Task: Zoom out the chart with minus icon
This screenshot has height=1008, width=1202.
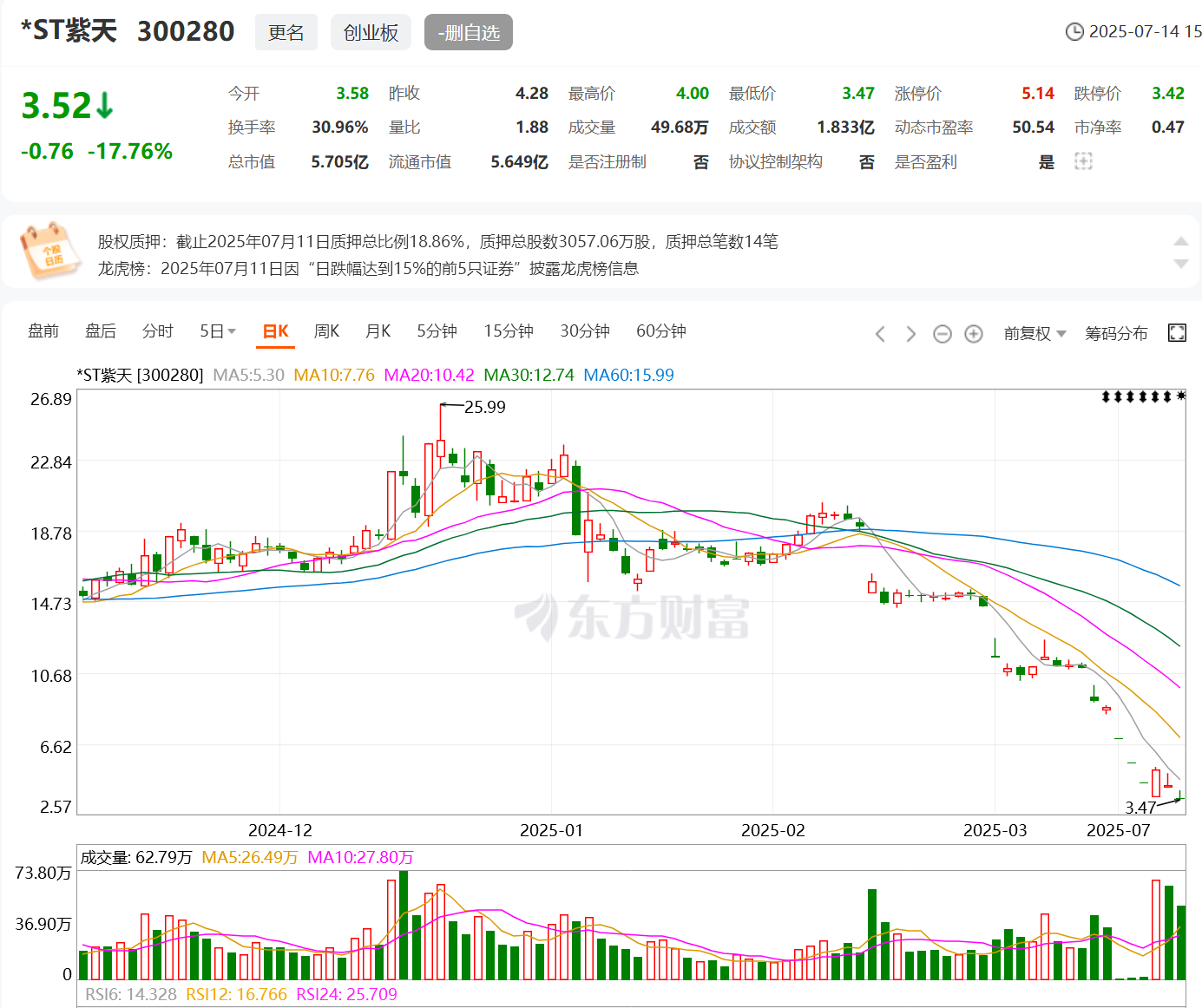Action: coord(943,334)
